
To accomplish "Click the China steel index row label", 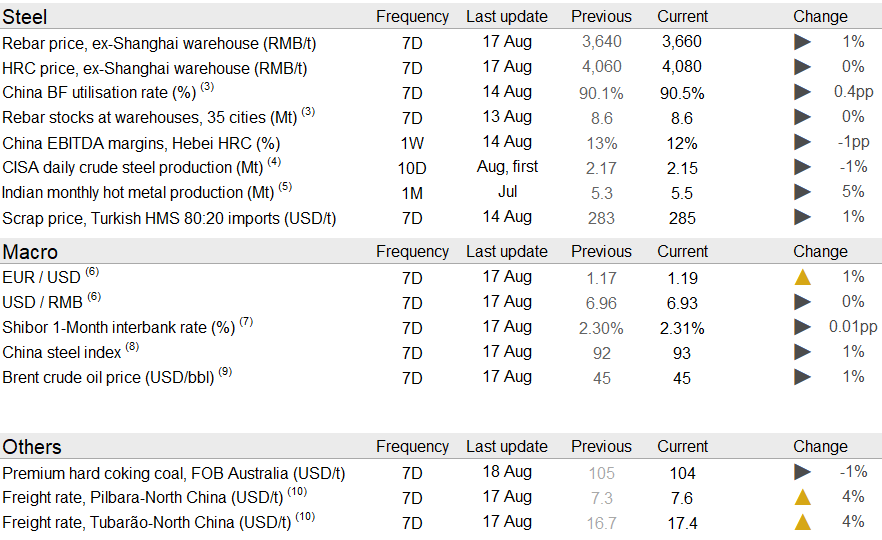I will tap(62, 352).
